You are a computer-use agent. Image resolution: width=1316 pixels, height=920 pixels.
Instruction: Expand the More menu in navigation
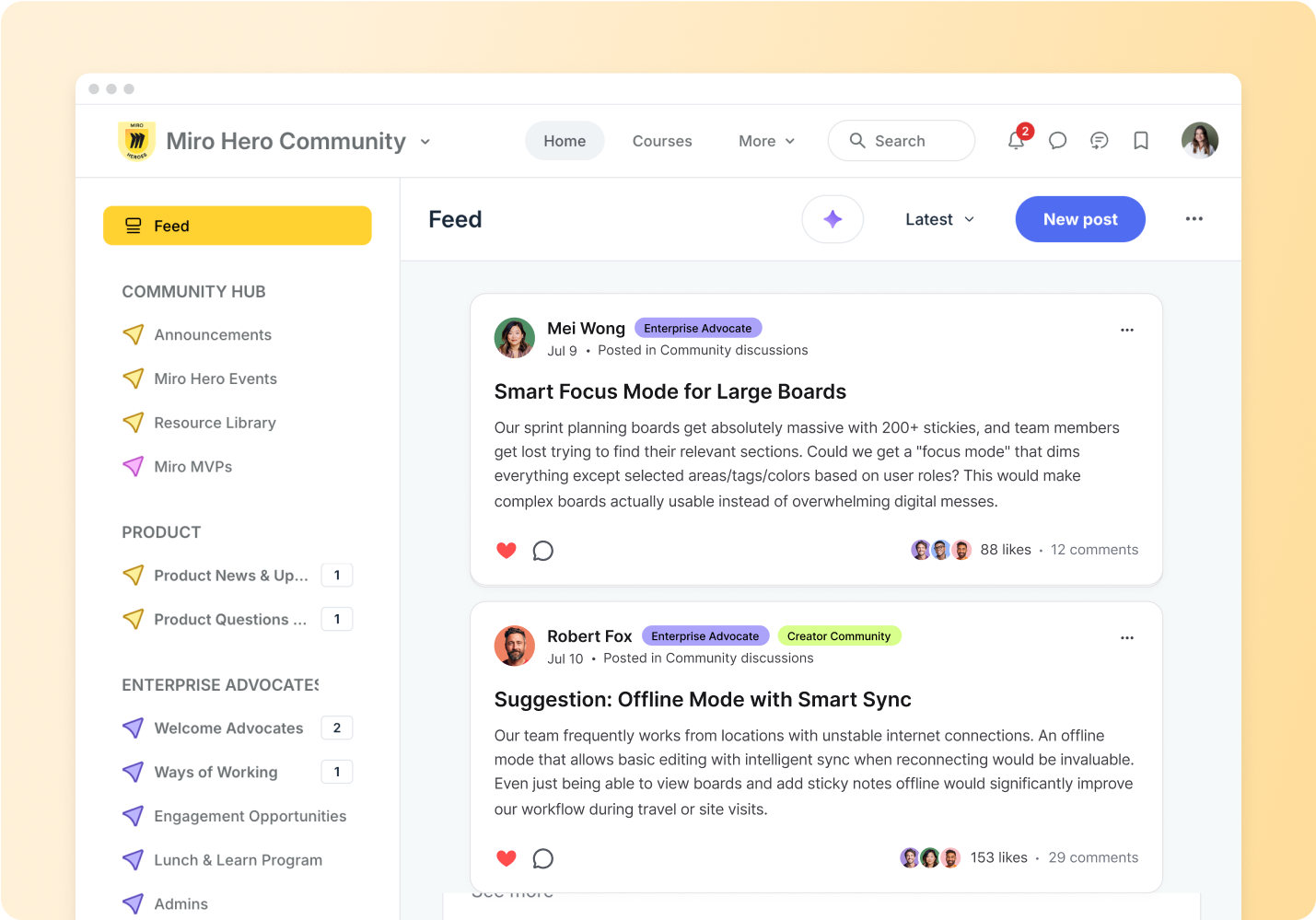[x=766, y=141]
